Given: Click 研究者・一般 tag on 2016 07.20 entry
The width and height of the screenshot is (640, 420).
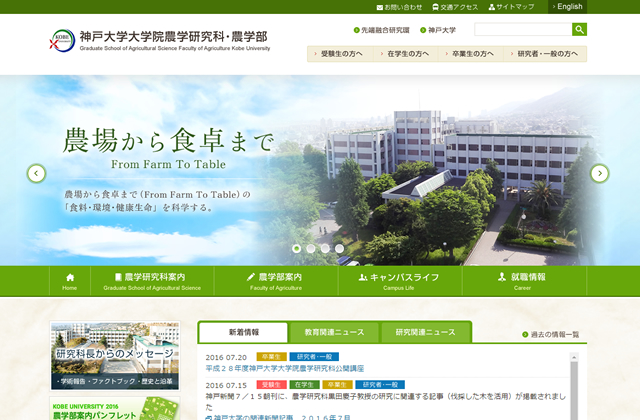Looking at the screenshot, I should [x=314, y=357].
